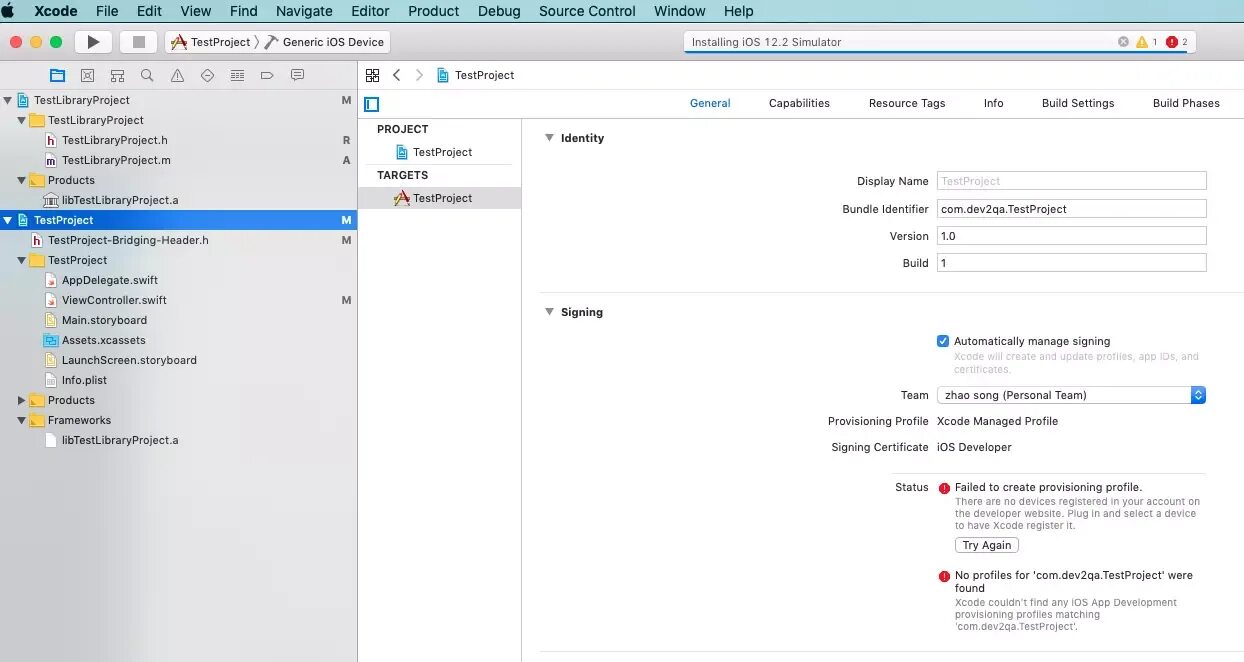Screen dimensions: 1244x662
Task: Cancel the iOS 12.2 Simulator install
Action: [x=1123, y=42]
